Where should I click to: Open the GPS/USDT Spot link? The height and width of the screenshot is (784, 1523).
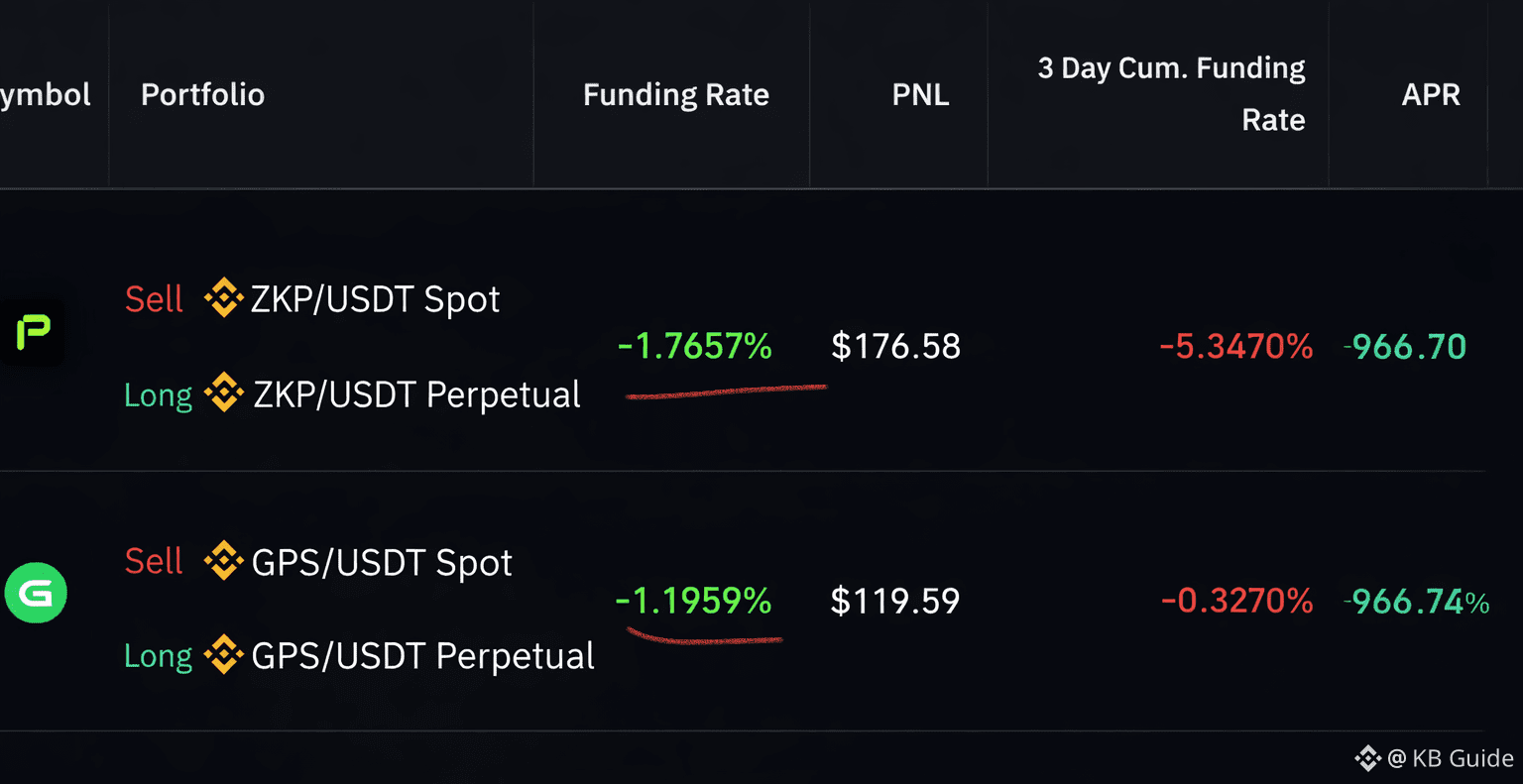pos(382,563)
